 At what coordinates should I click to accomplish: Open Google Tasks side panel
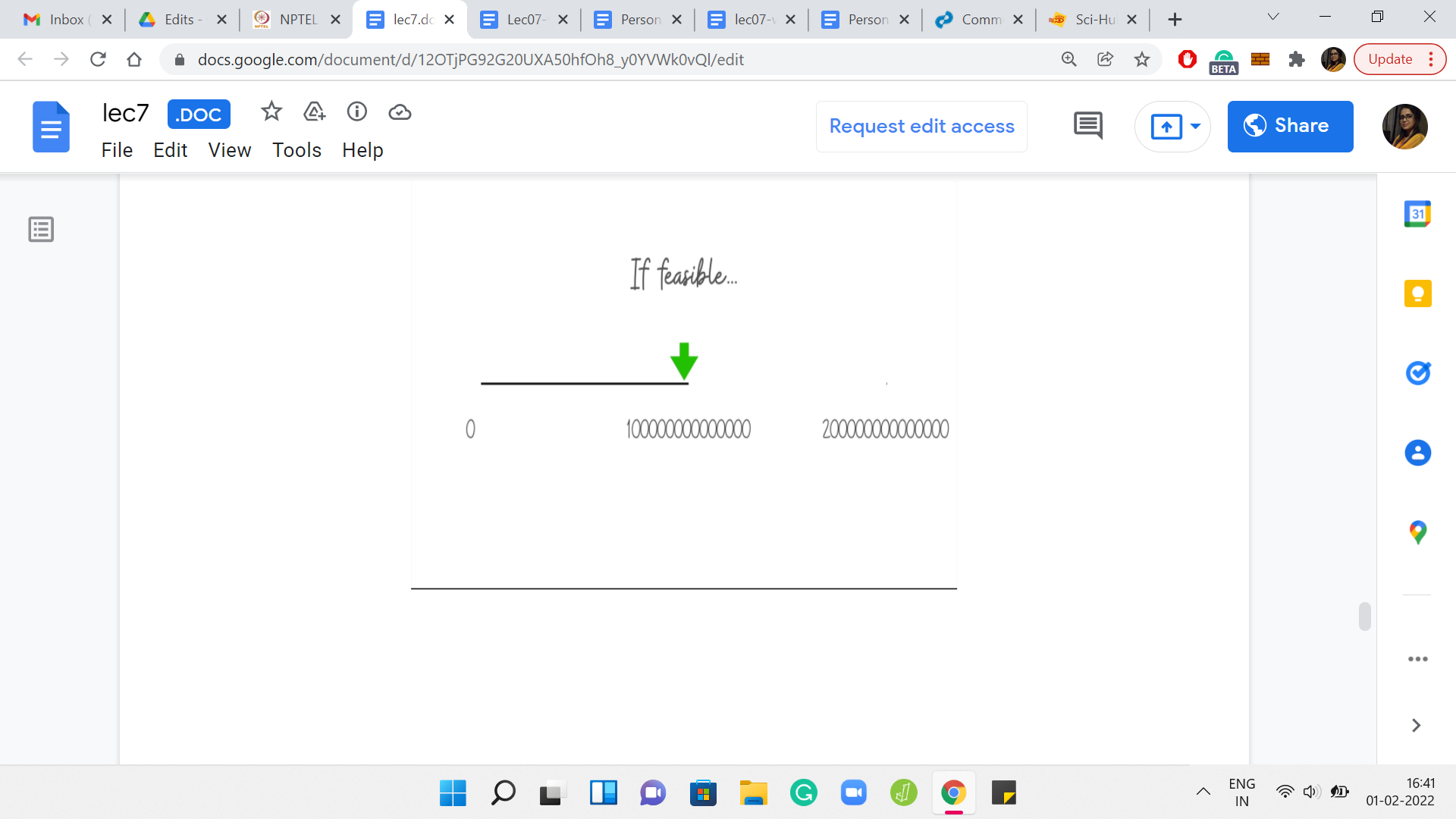tap(1417, 373)
